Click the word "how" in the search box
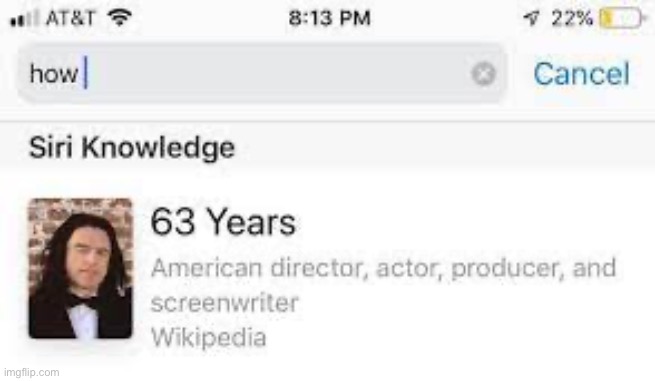The height and width of the screenshot is (381, 655). coord(54,74)
